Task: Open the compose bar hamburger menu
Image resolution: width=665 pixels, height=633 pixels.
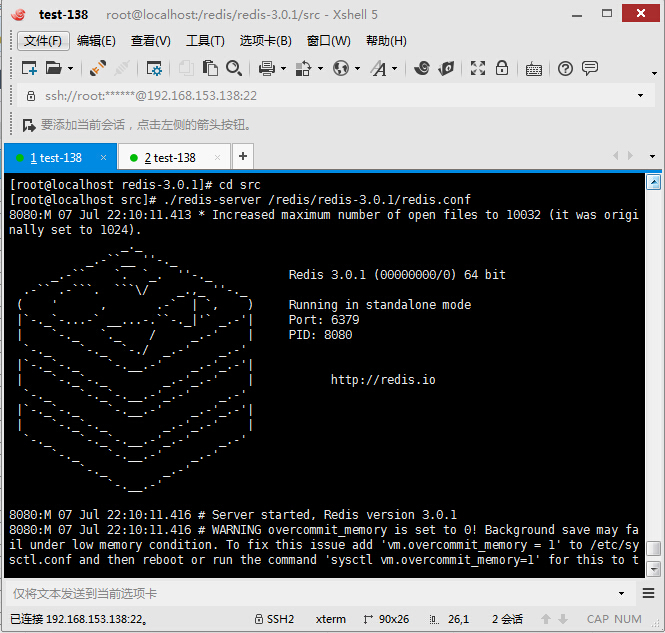Action: (648, 593)
